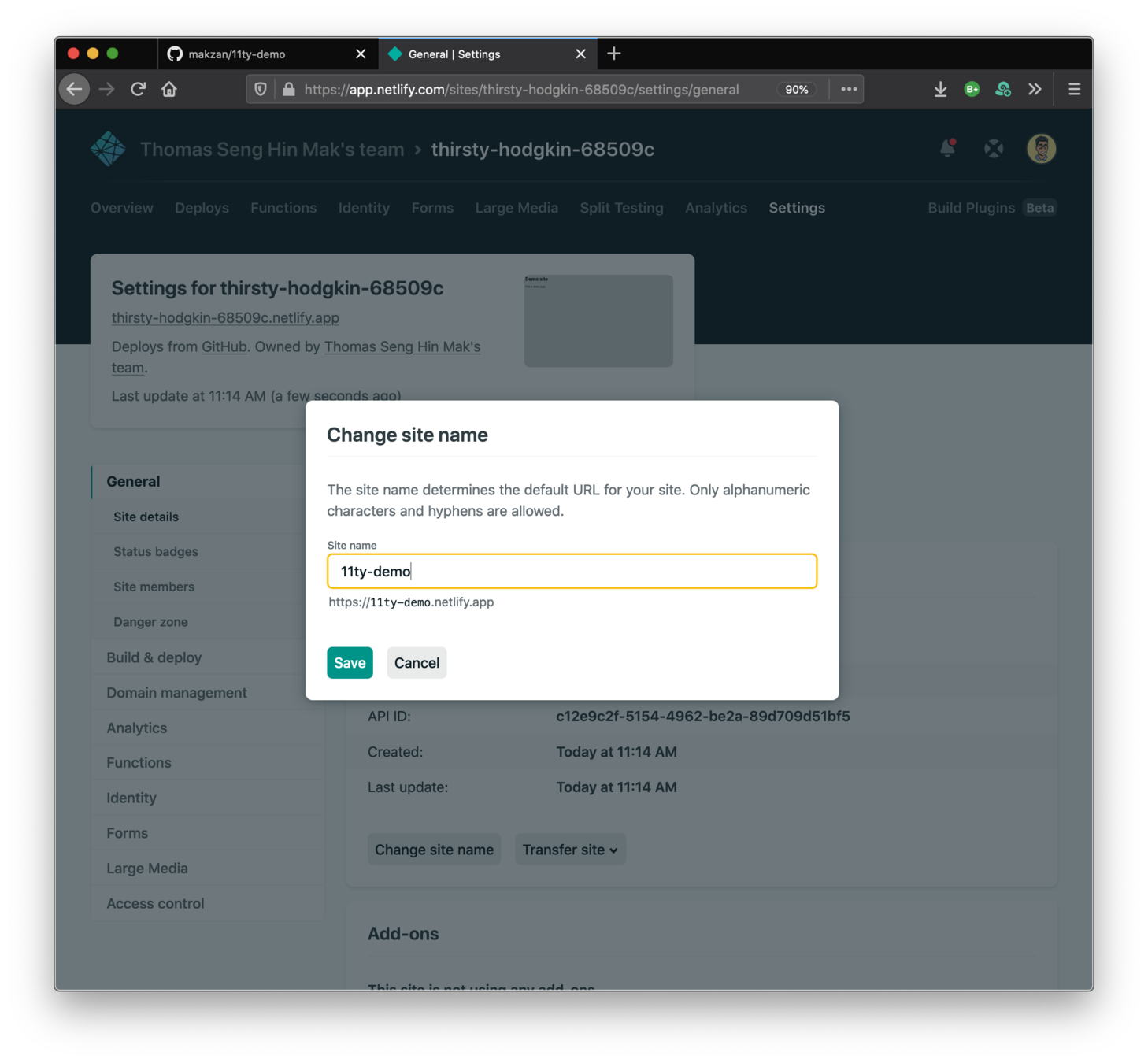Image resolution: width=1148 pixels, height=1063 pixels.
Task: Click the 90% zoom level indicator
Action: 797,89
